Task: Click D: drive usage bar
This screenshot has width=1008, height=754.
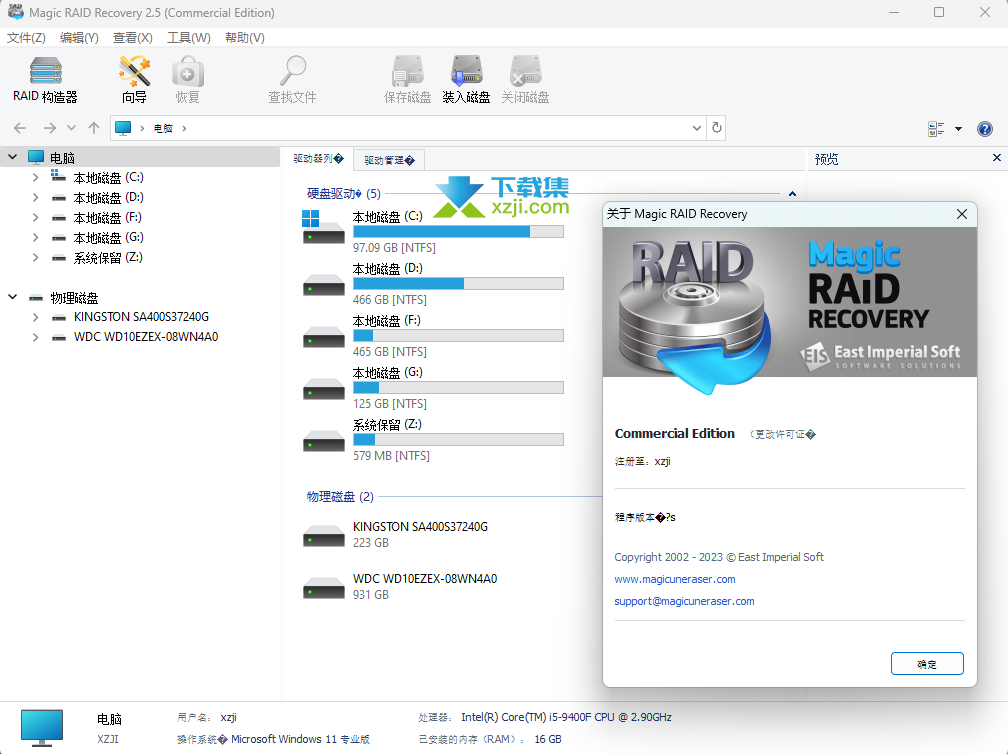Action: pos(458,283)
